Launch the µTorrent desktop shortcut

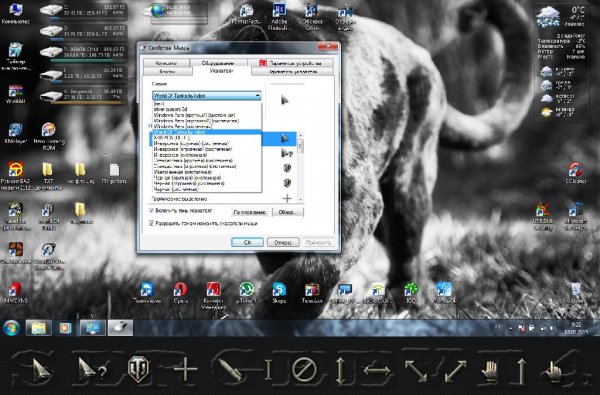click(x=246, y=293)
